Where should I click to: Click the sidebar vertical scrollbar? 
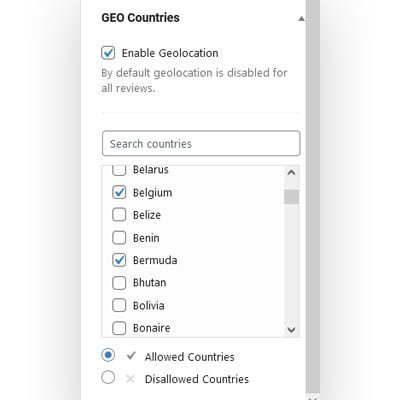coord(313,200)
